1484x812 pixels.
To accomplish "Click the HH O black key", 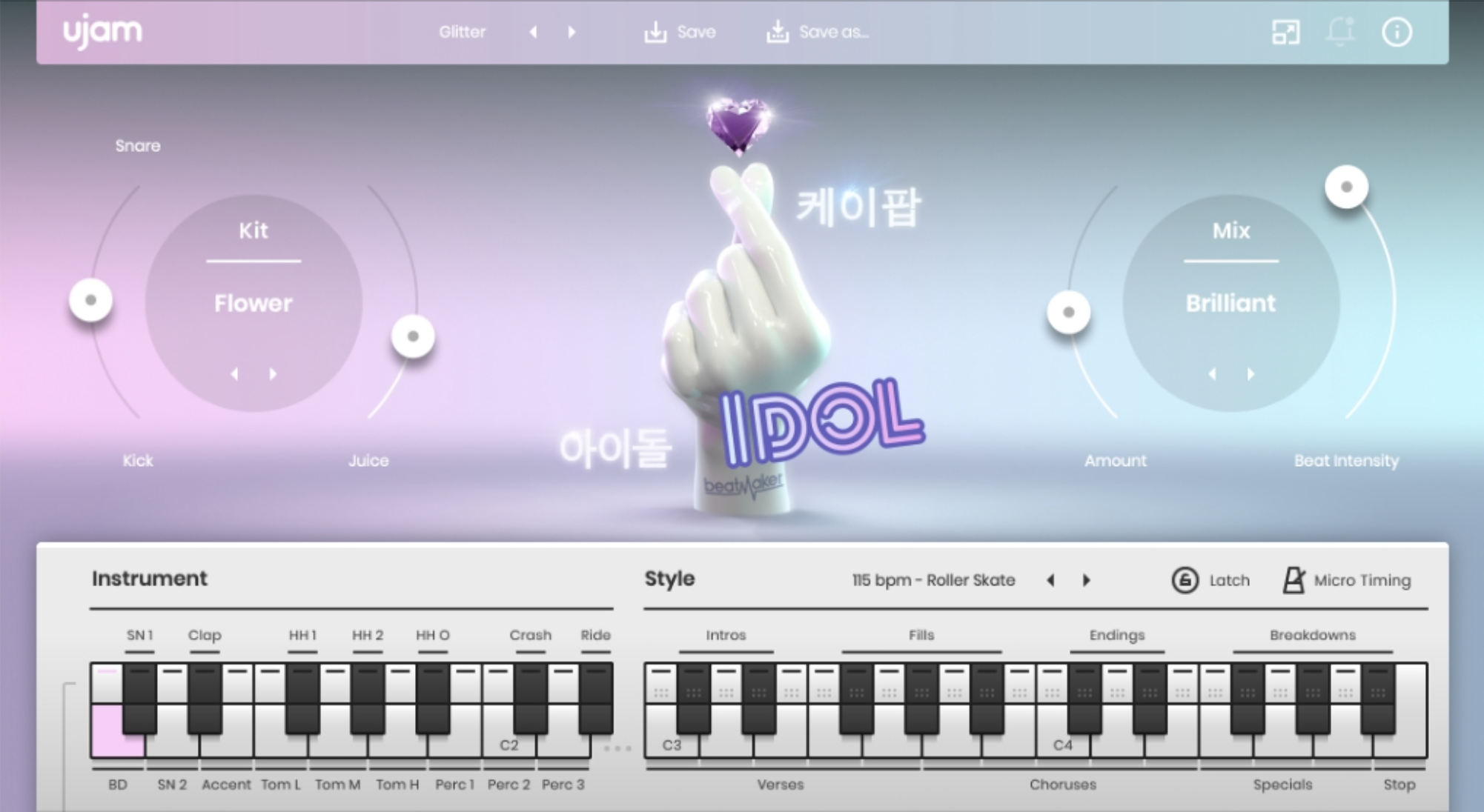I will point(433,698).
